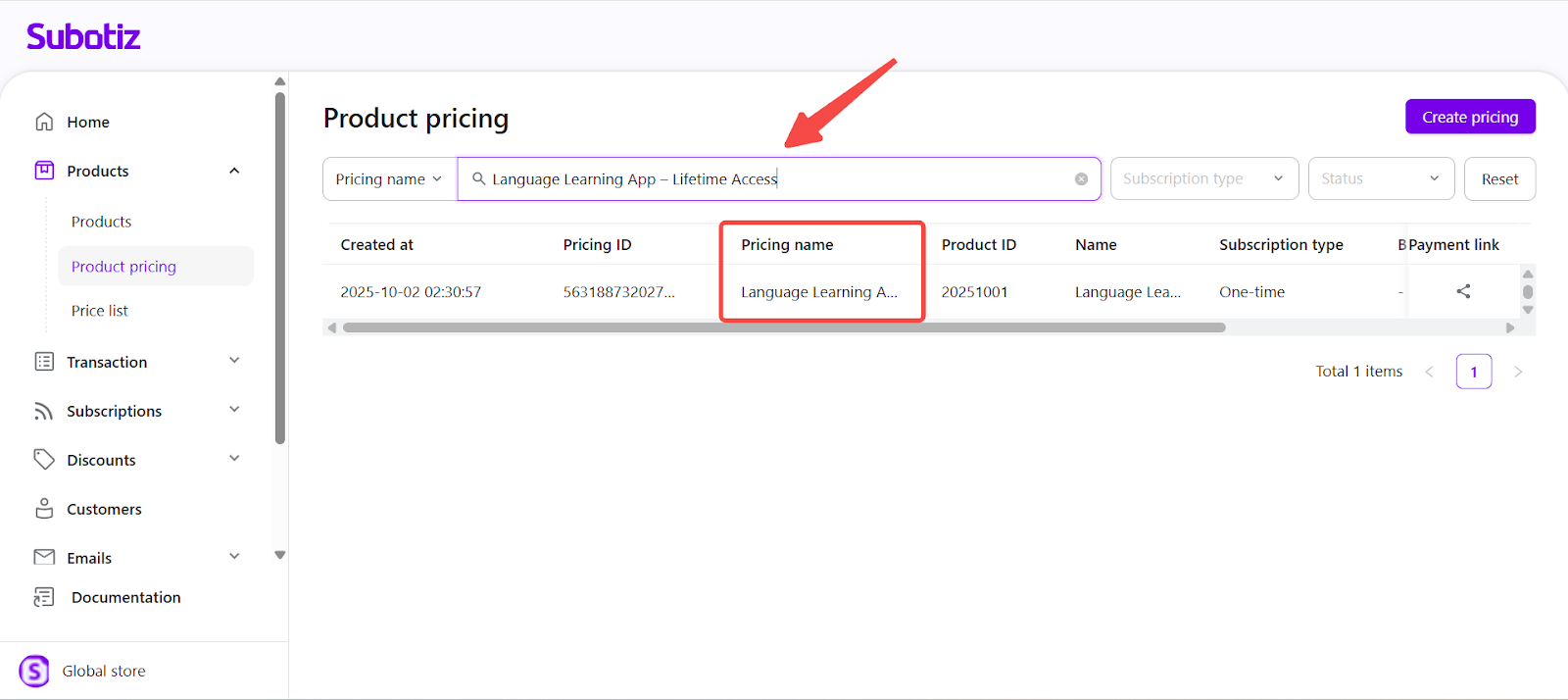Open the Status filter dropdown
The width and height of the screenshot is (1568, 700).
tap(1380, 178)
